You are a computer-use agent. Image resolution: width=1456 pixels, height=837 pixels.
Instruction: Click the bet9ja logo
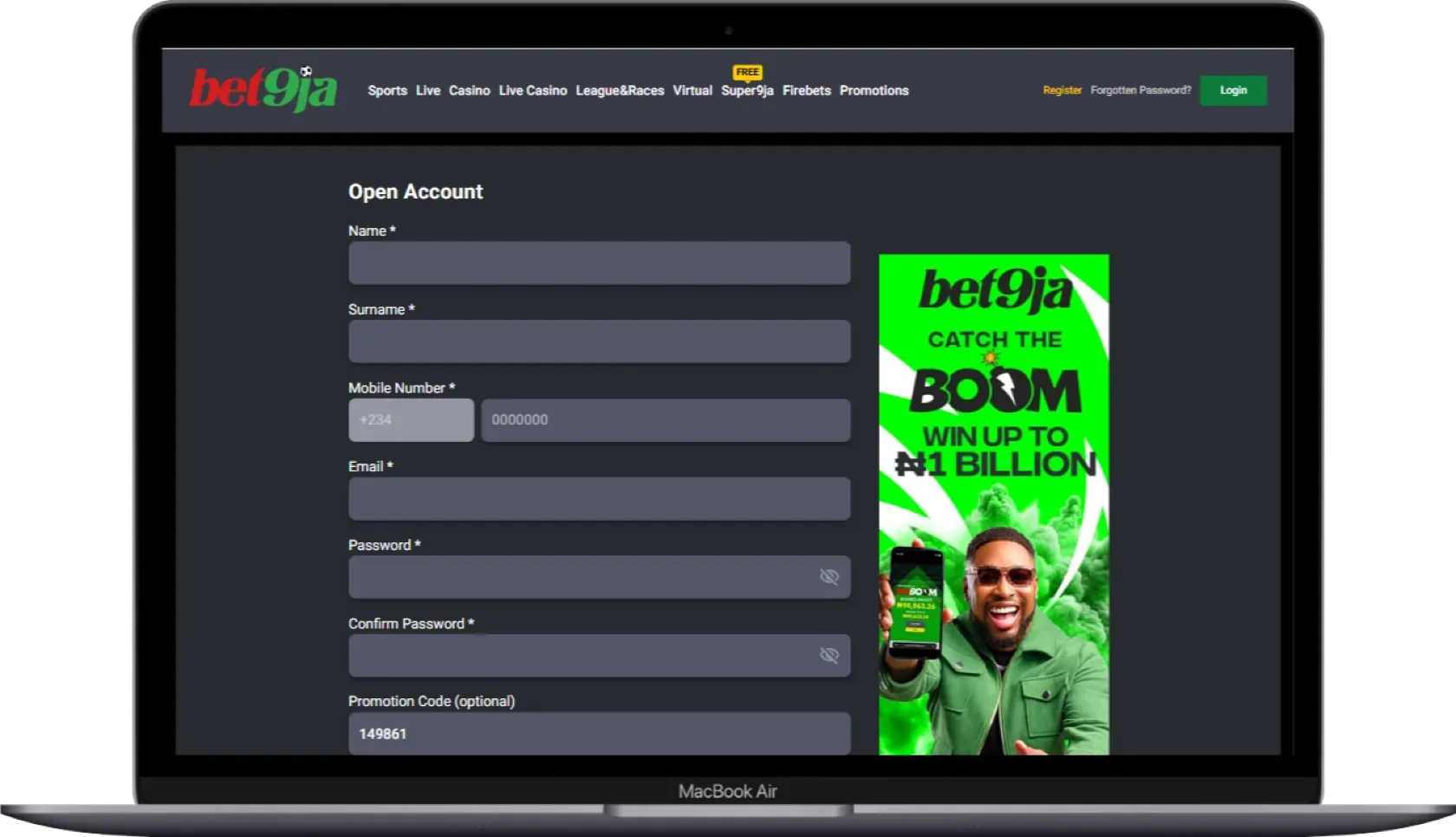coord(263,89)
